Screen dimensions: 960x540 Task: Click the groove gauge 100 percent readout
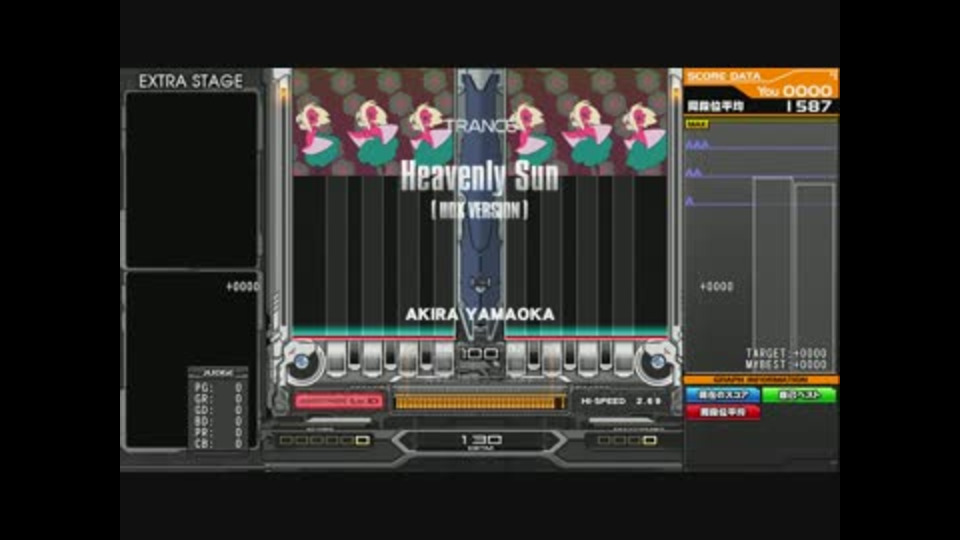tap(479, 353)
